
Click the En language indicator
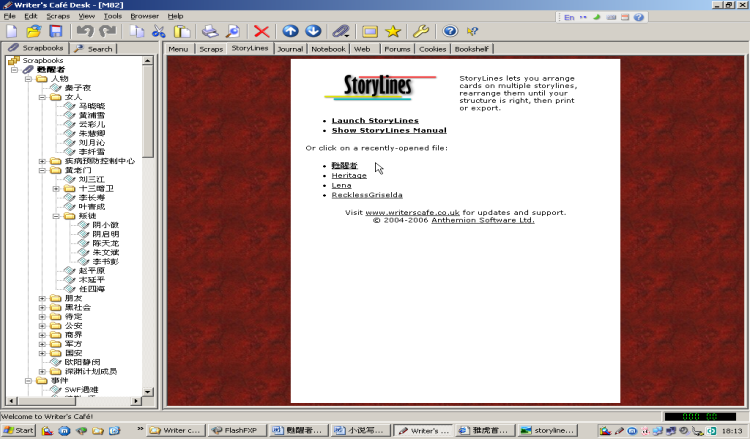pyautogui.click(x=569, y=17)
